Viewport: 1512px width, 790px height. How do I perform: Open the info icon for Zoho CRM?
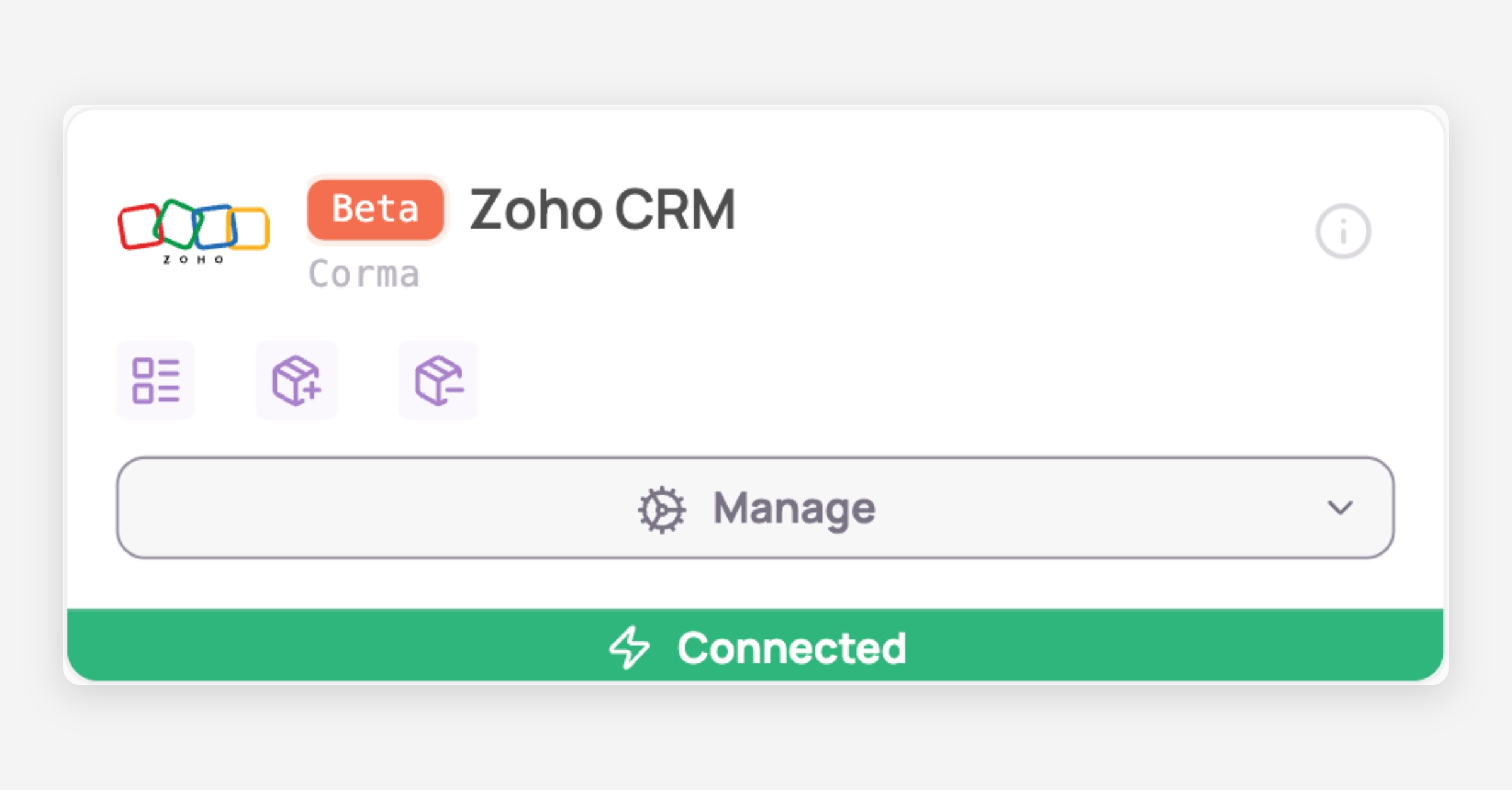pyautogui.click(x=1343, y=231)
